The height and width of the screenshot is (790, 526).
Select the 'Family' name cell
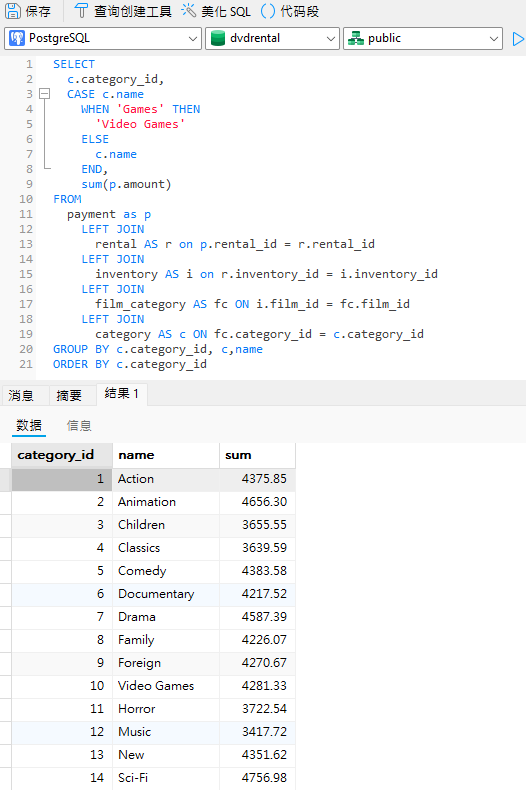tap(166, 640)
